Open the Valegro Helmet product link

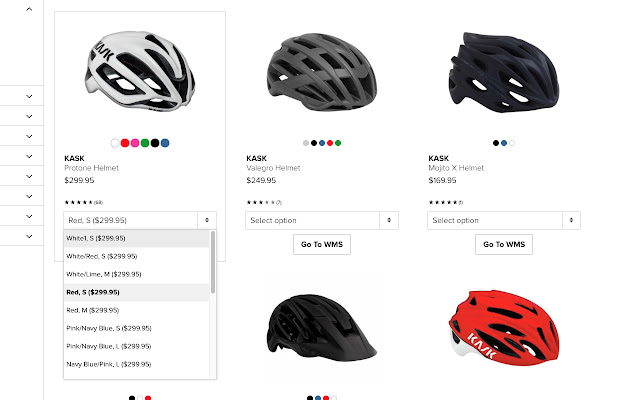273,168
